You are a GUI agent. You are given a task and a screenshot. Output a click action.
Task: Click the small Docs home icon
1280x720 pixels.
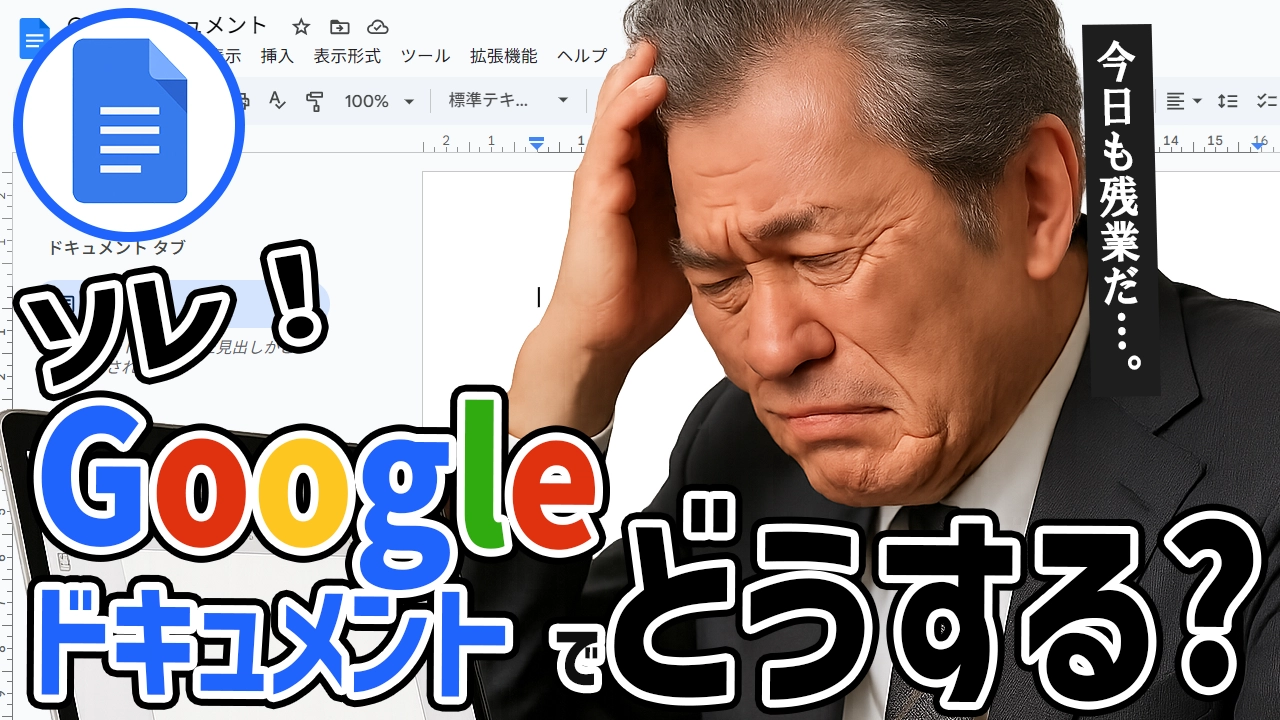point(32,40)
